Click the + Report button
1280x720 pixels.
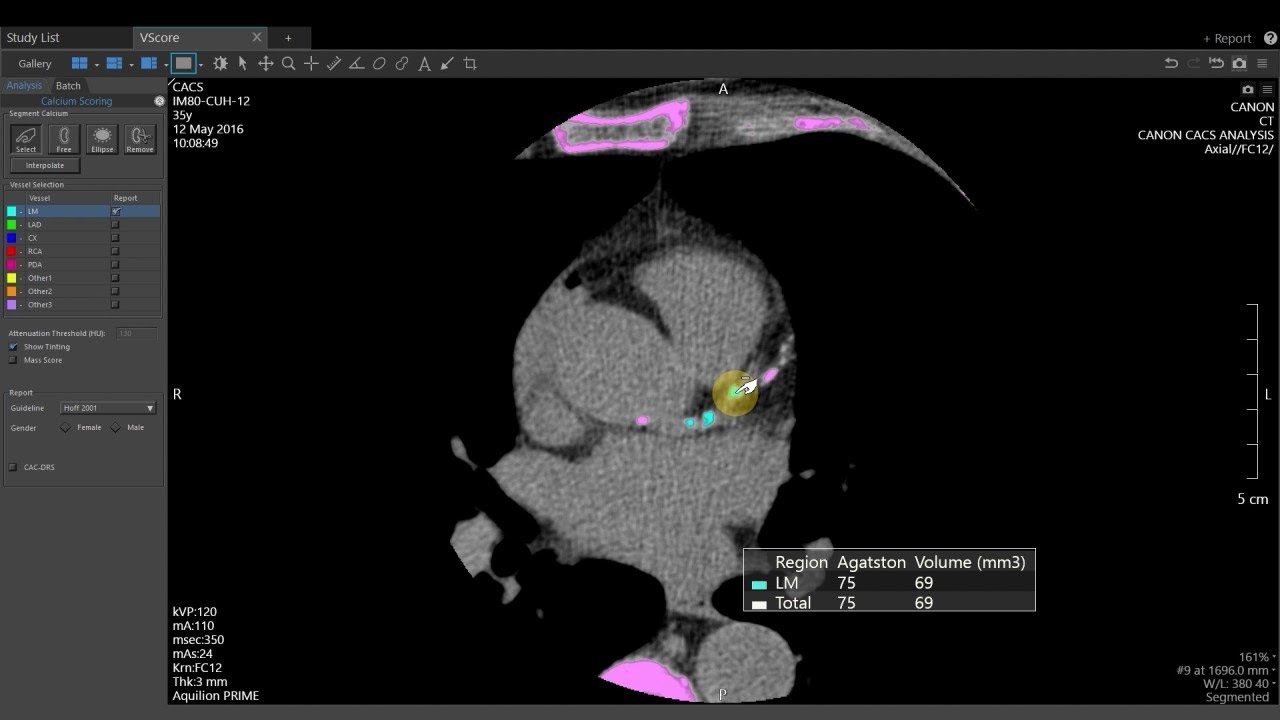pyautogui.click(x=1227, y=38)
